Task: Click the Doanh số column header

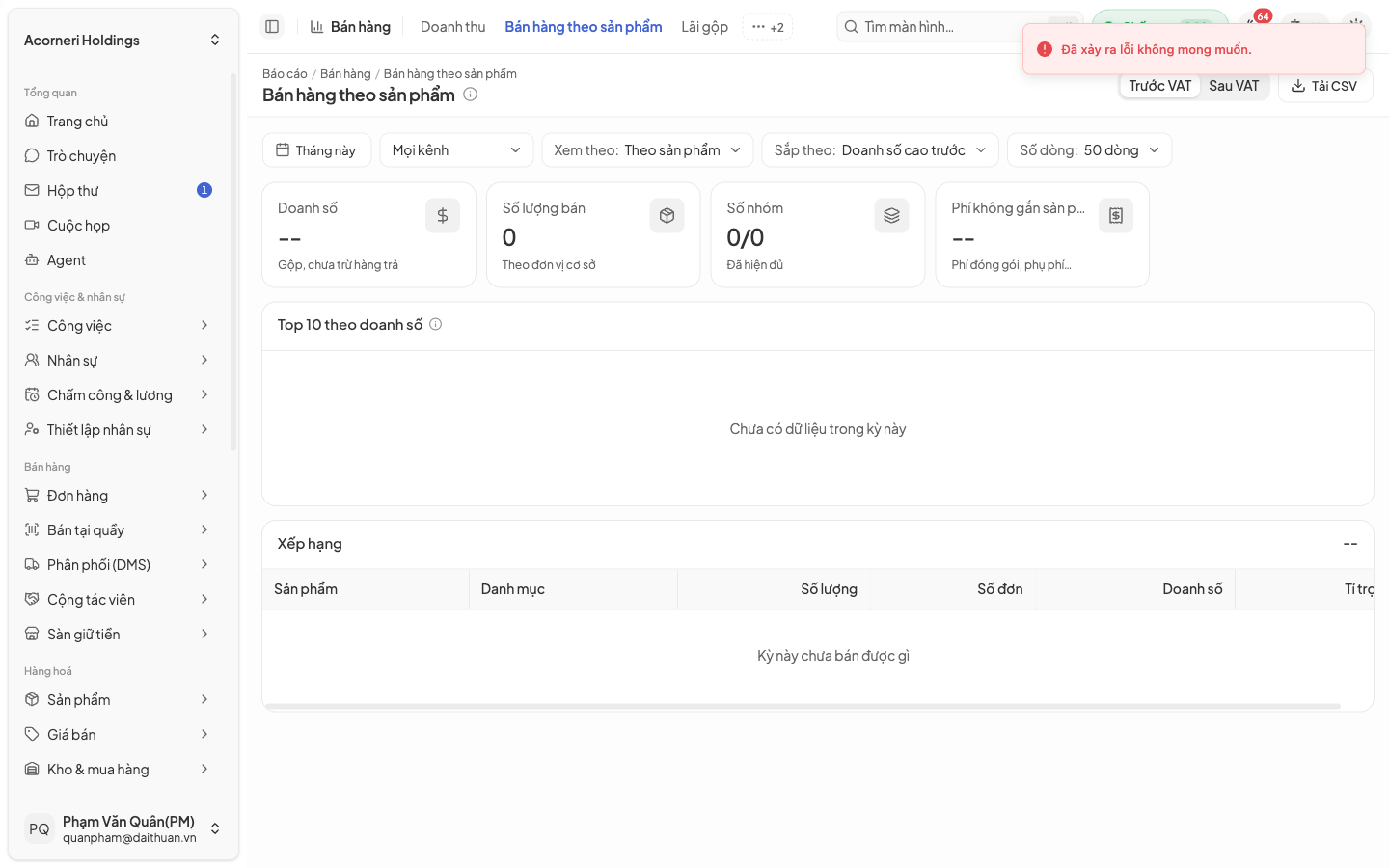Action: (x=1135, y=589)
